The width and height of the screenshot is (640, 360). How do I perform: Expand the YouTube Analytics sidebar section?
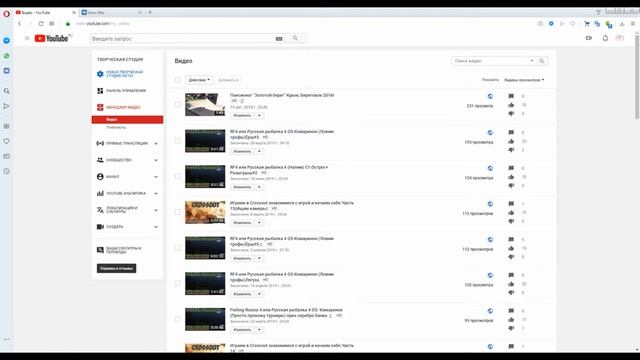[156, 193]
